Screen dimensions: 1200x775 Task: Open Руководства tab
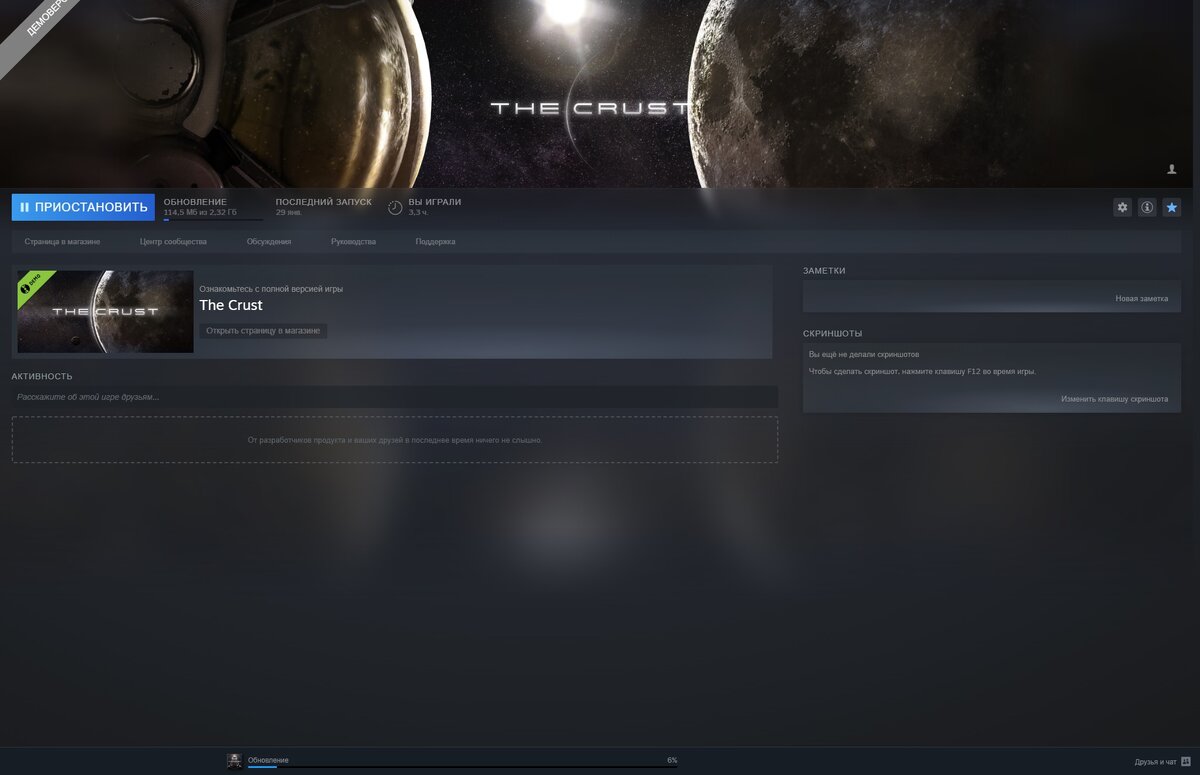click(353, 242)
